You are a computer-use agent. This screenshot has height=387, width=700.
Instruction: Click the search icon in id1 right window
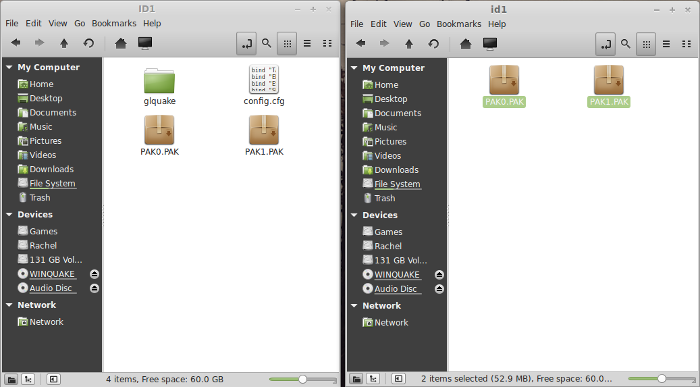pos(625,44)
